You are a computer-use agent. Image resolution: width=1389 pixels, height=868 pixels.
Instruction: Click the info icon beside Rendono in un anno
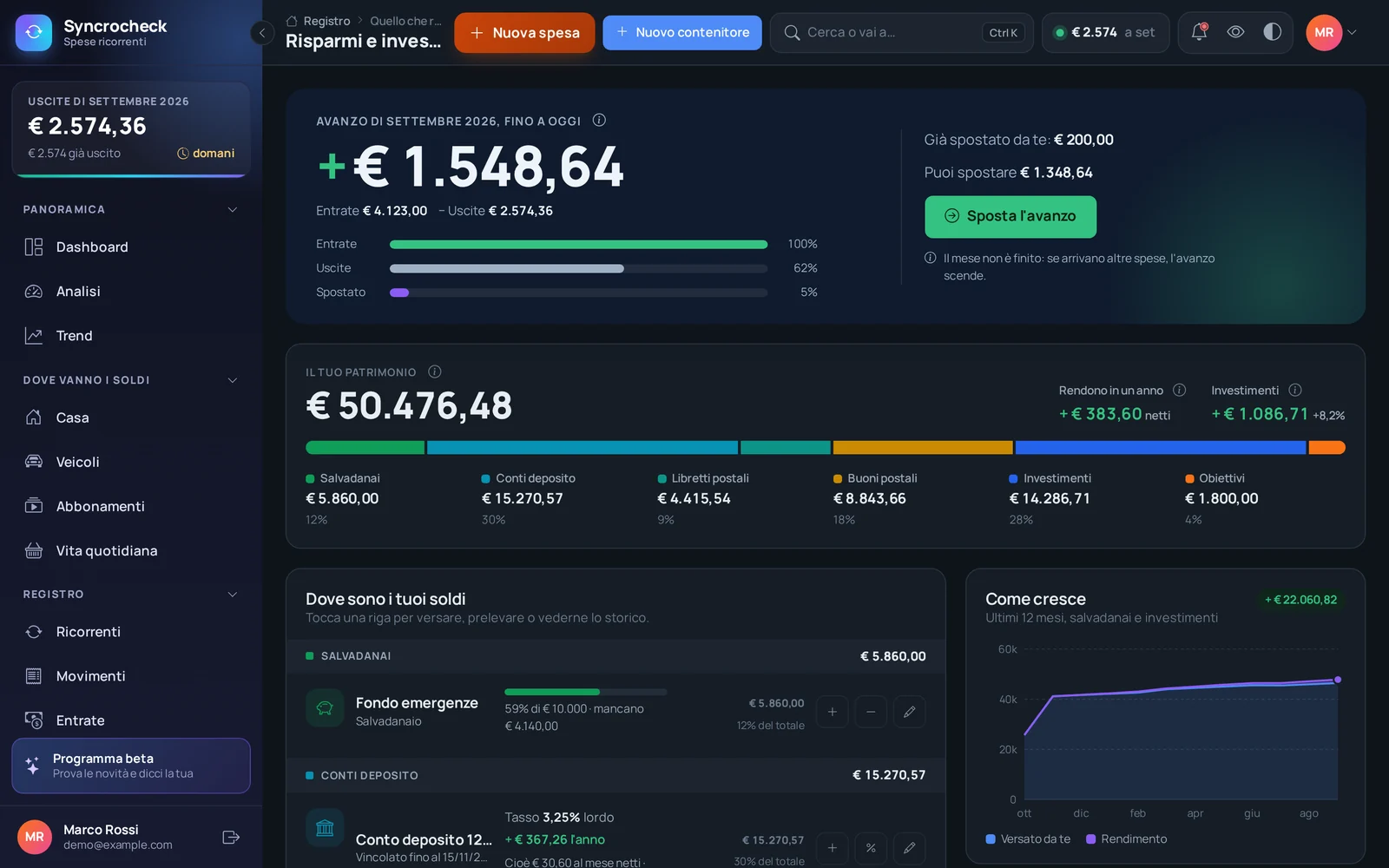click(1179, 390)
